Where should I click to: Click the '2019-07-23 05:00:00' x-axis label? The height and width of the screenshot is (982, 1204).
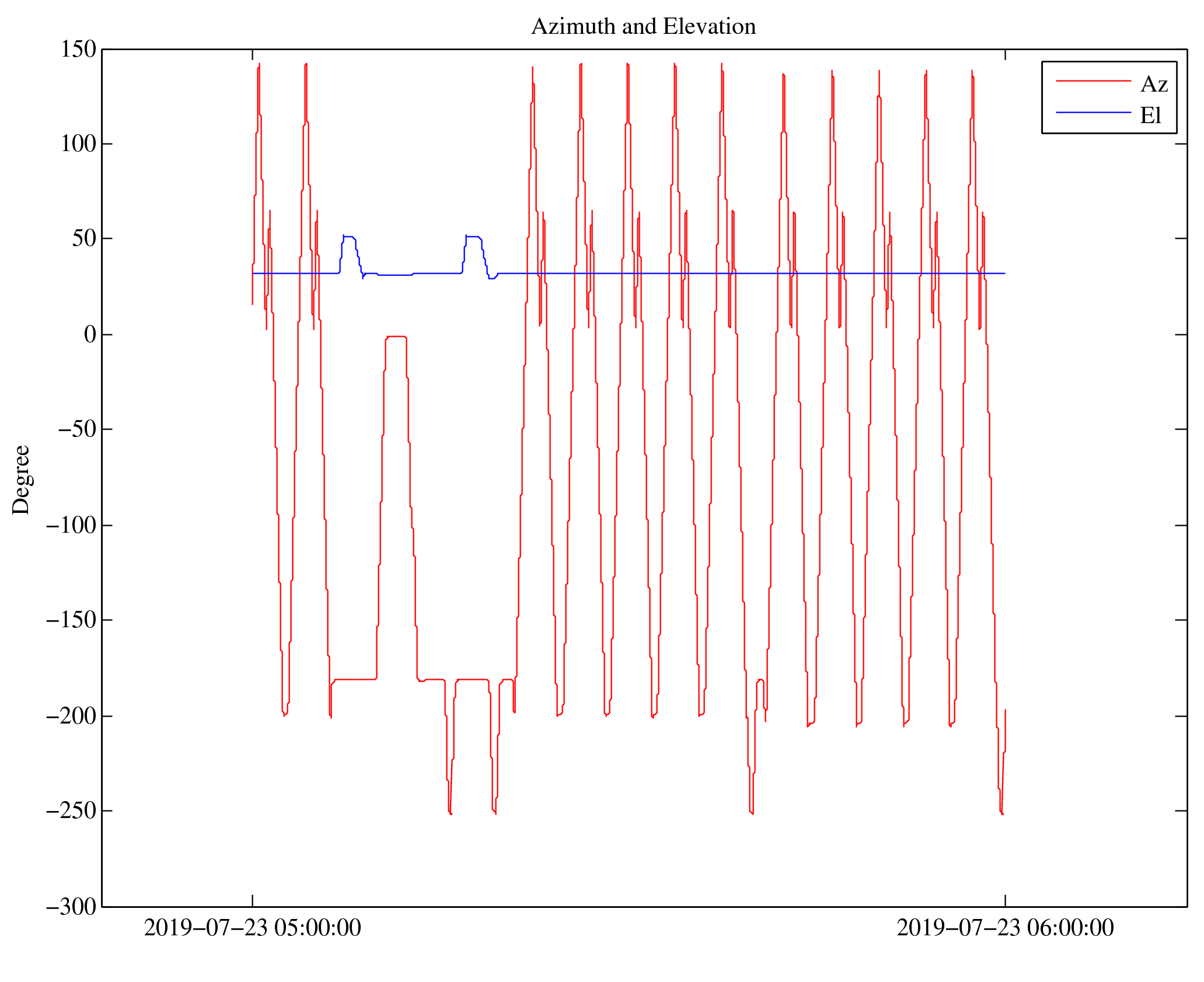click(252, 928)
